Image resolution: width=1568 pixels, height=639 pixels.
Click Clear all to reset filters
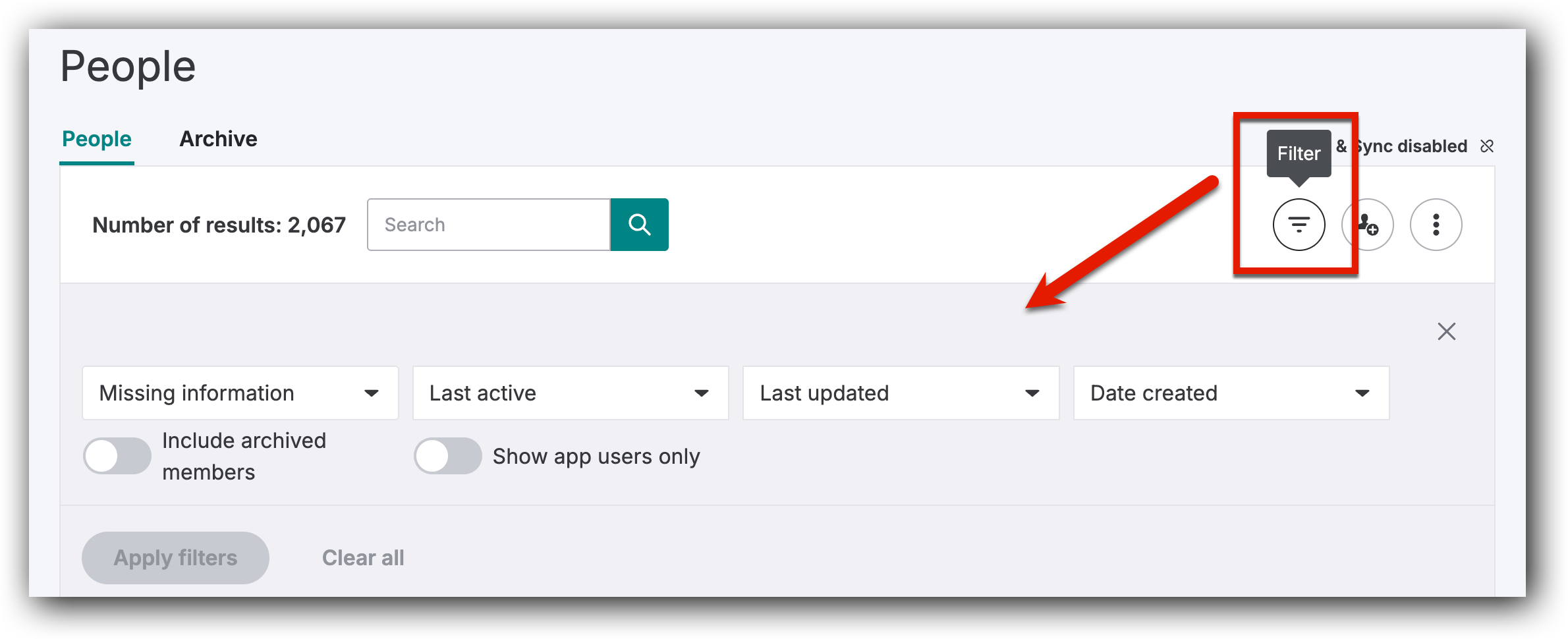363,557
